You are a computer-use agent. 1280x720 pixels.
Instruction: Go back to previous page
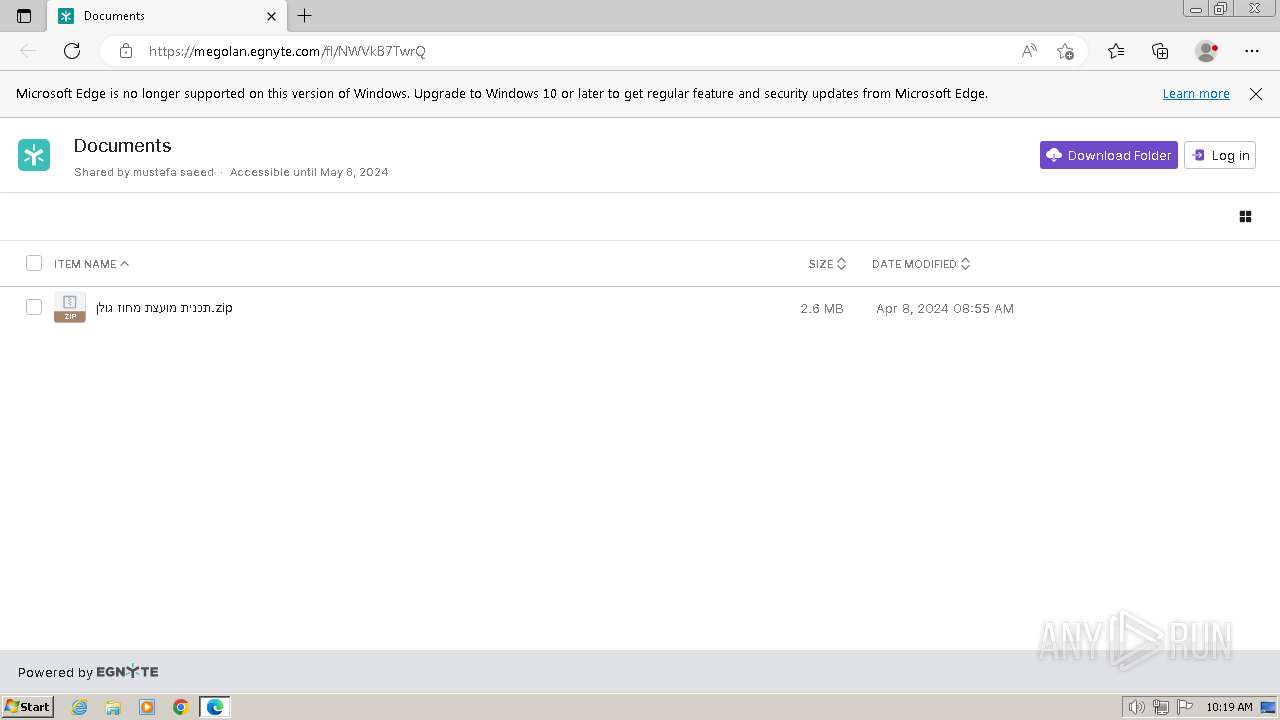click(28, 51)
